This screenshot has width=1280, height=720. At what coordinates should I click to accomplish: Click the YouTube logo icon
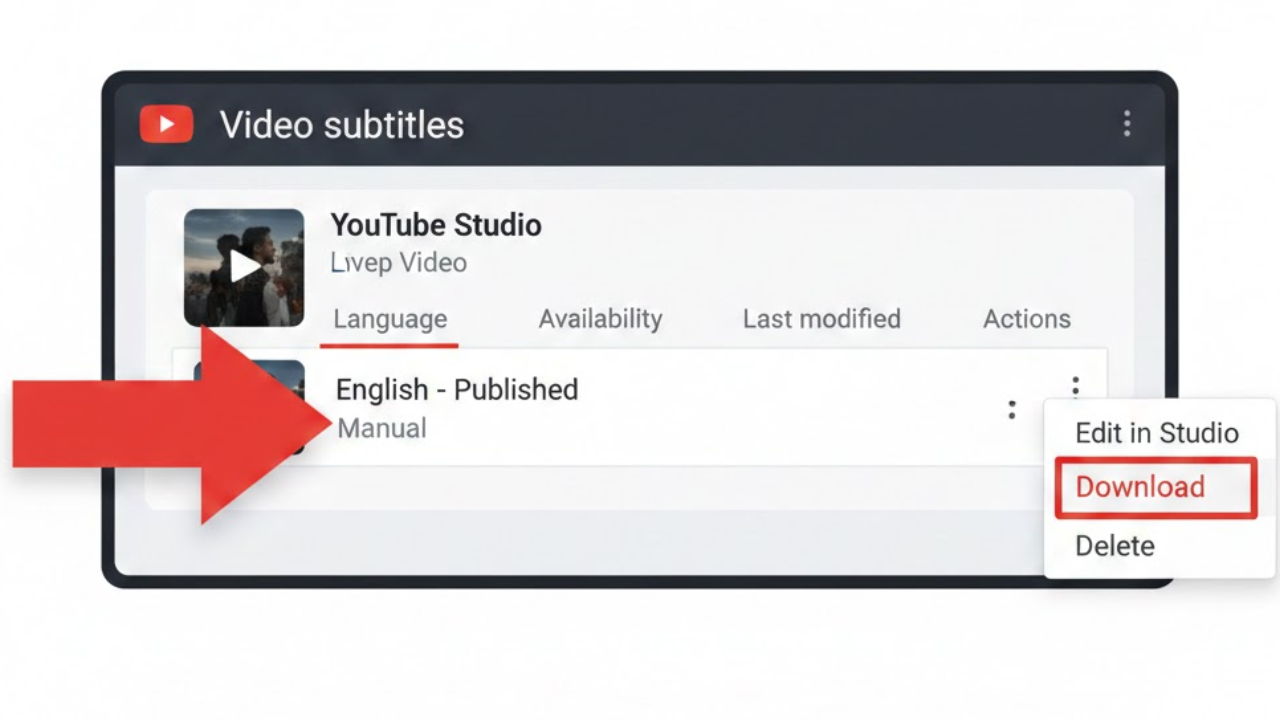[165, 123]
